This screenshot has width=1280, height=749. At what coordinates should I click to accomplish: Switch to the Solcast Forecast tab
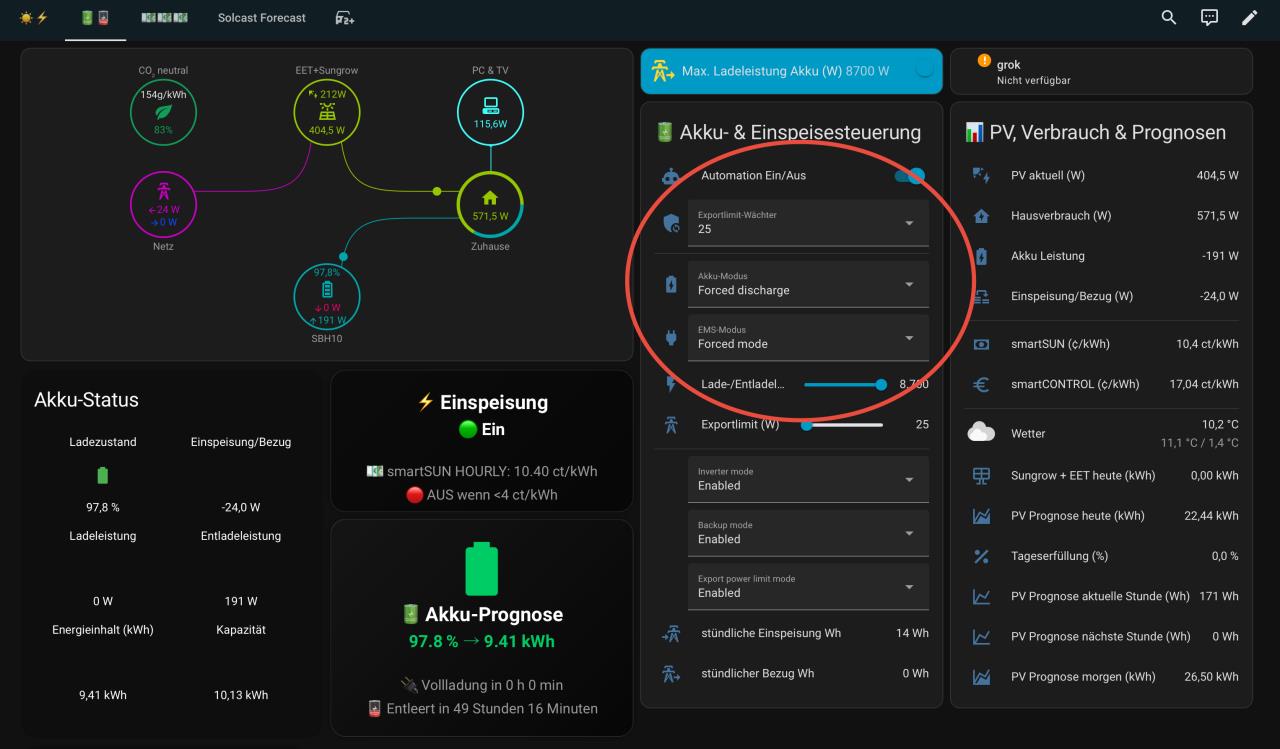(262, 18)
